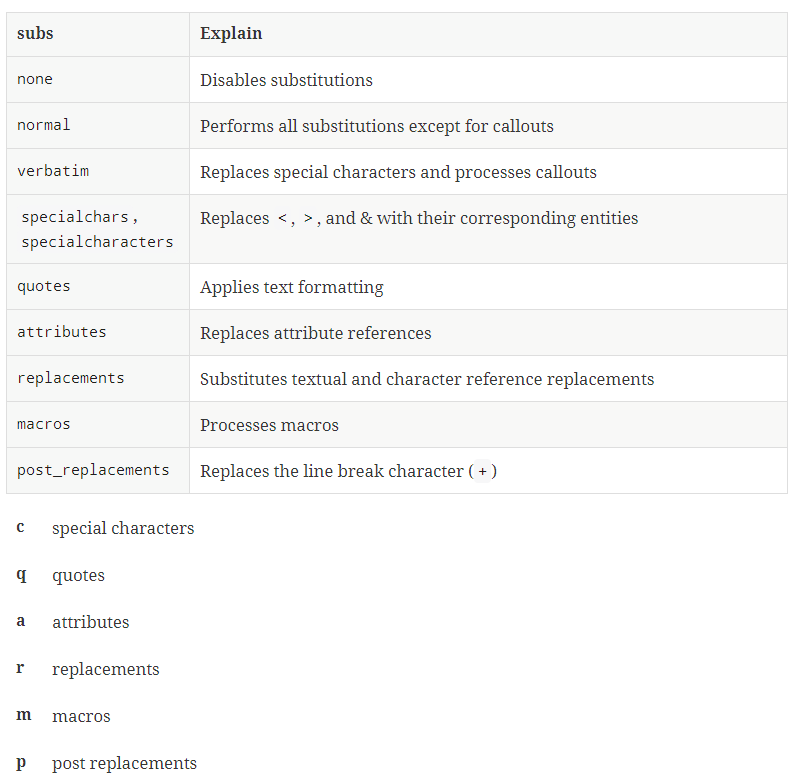Click the 'post_replacements' code cell
Screen dimensions: 796x783
point(93,470)
